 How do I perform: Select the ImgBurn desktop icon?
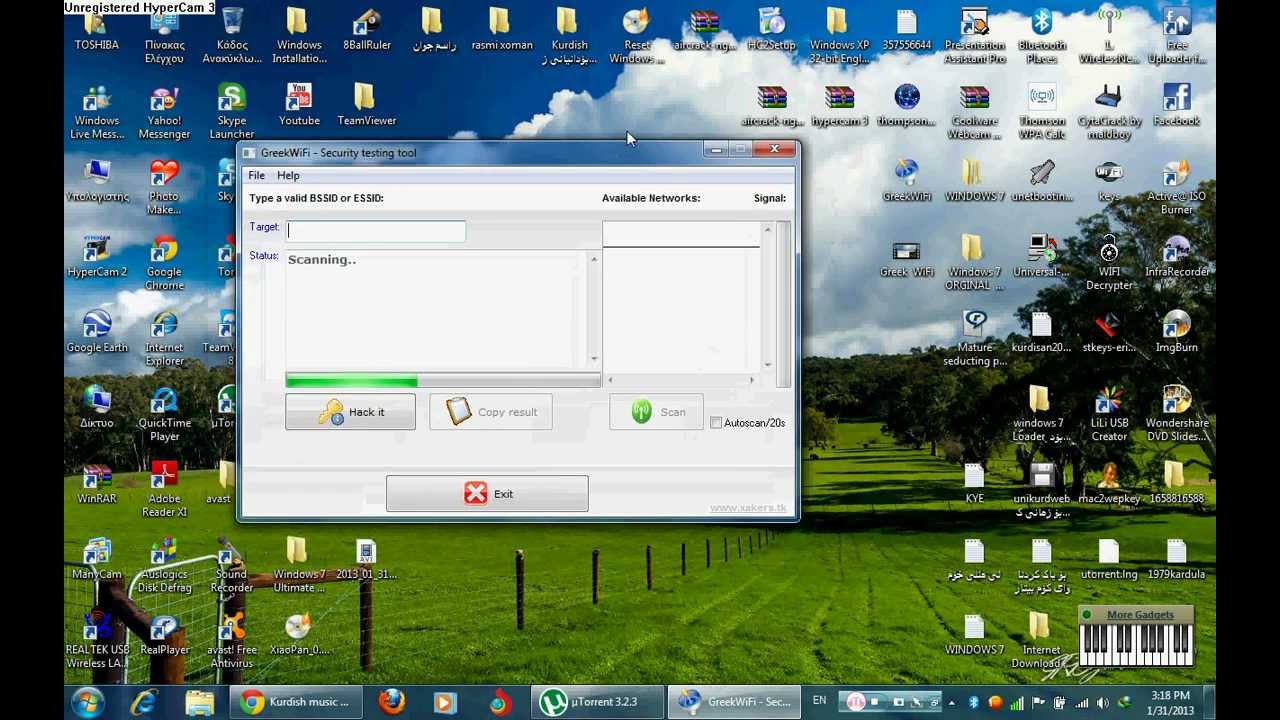coord(1176,332)
